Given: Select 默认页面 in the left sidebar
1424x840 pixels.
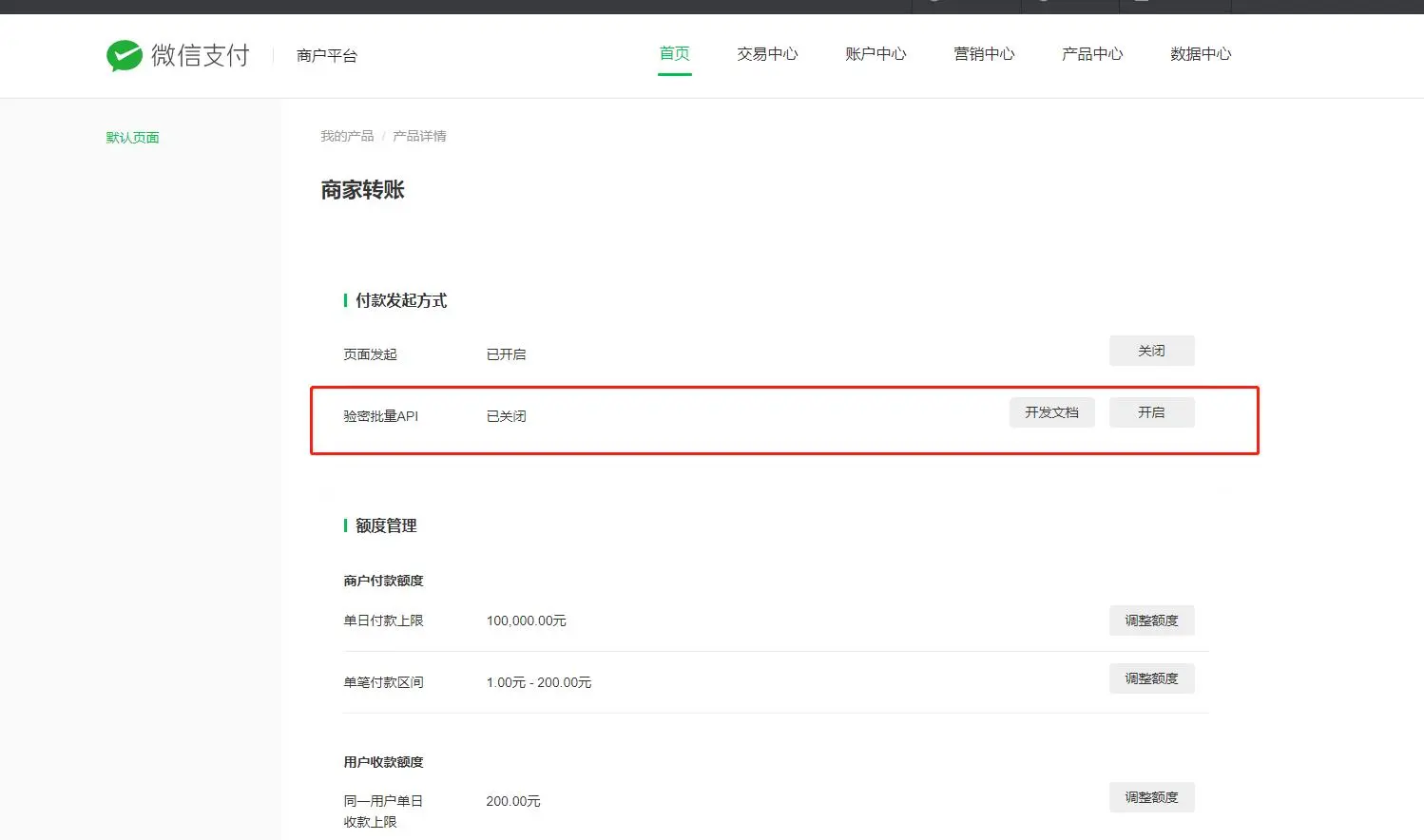Looking at the screenshot, I should pyautogui.click(x=133, y=138).
